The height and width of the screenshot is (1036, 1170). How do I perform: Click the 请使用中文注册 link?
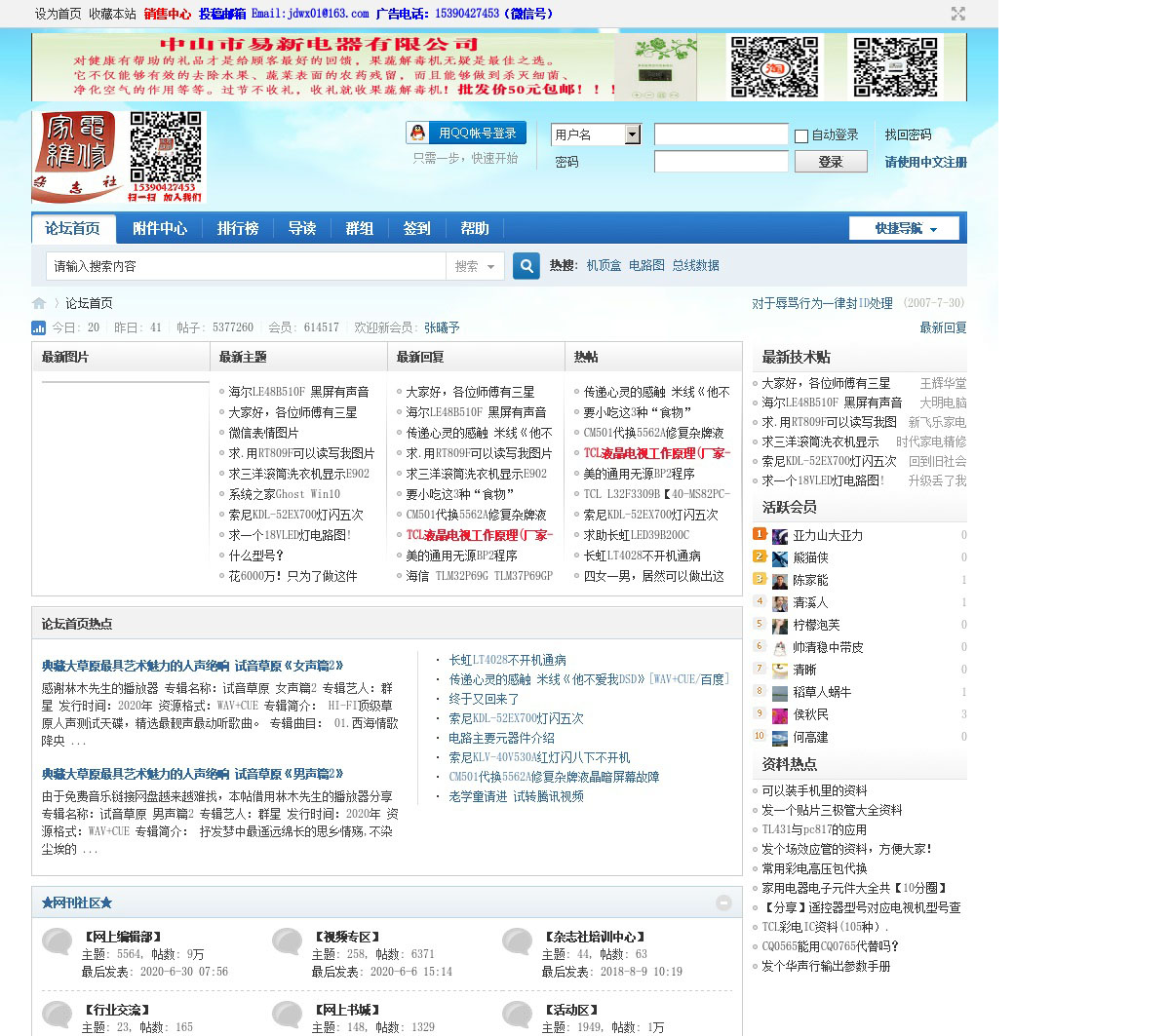926,162
